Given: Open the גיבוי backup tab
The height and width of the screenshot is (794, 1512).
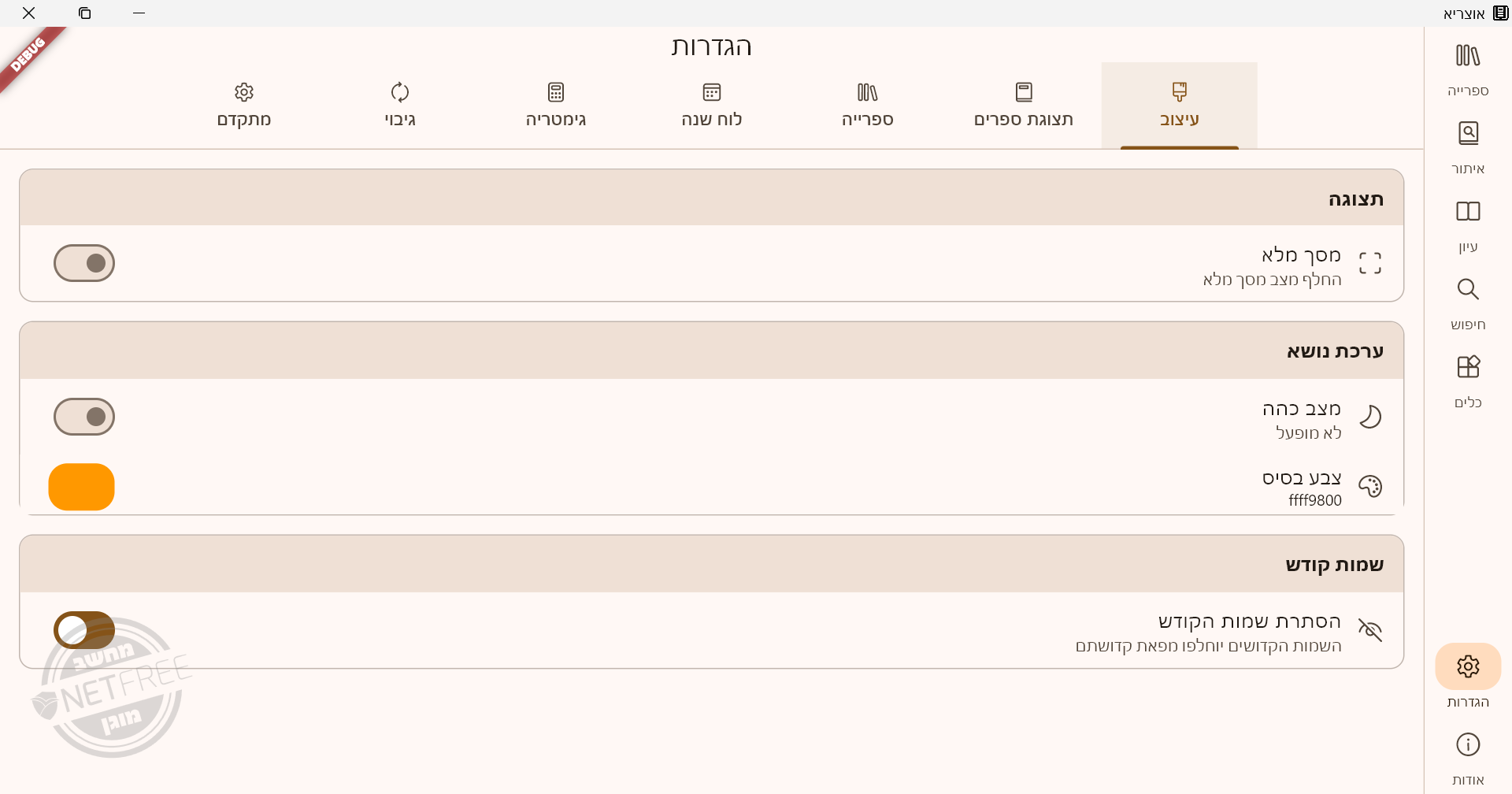Looking at the screenshot, I should tap(399, 105).
